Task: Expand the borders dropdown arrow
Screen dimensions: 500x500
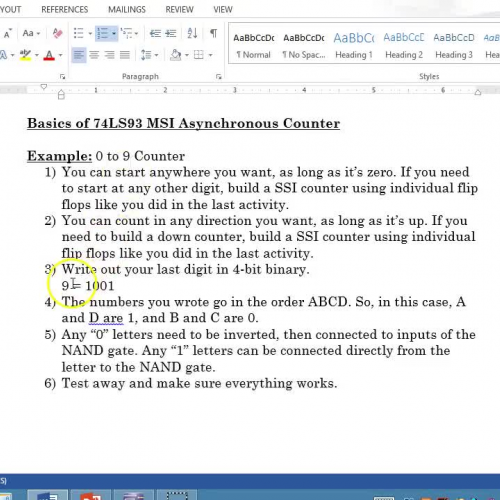Action: click(210, 55)
